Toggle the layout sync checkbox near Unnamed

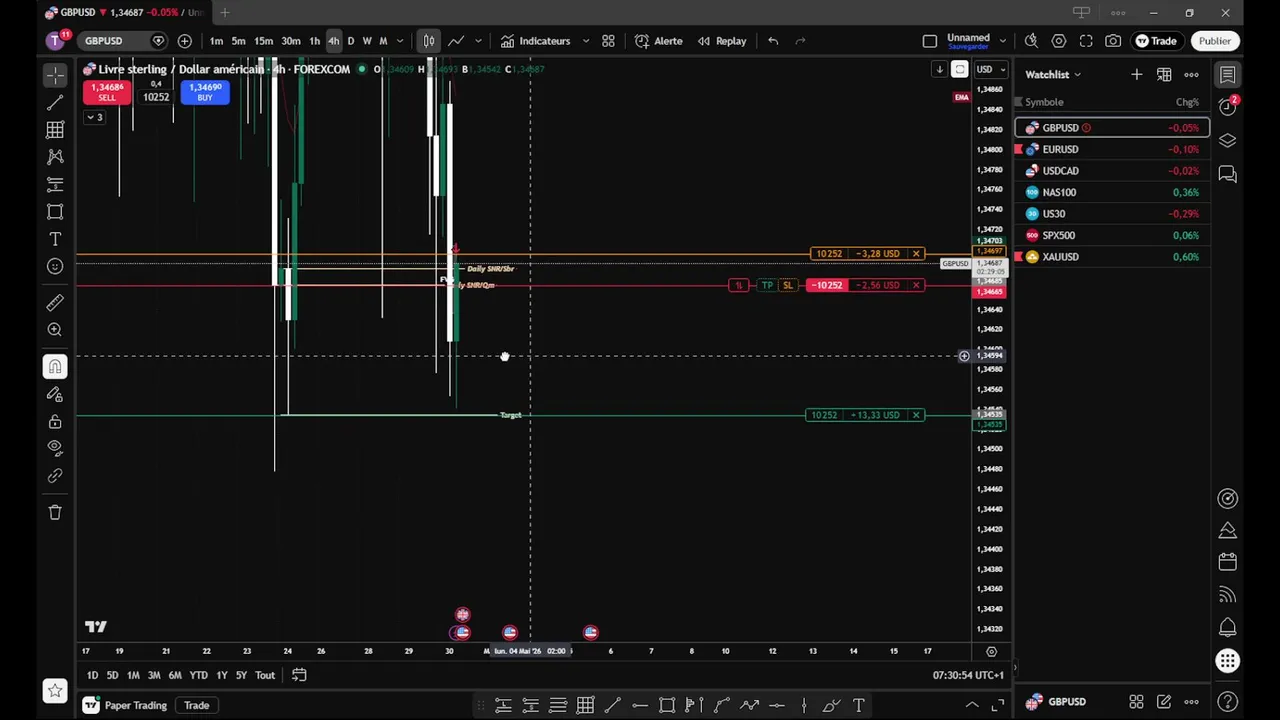pyautogui.click(x=930, y=41)
